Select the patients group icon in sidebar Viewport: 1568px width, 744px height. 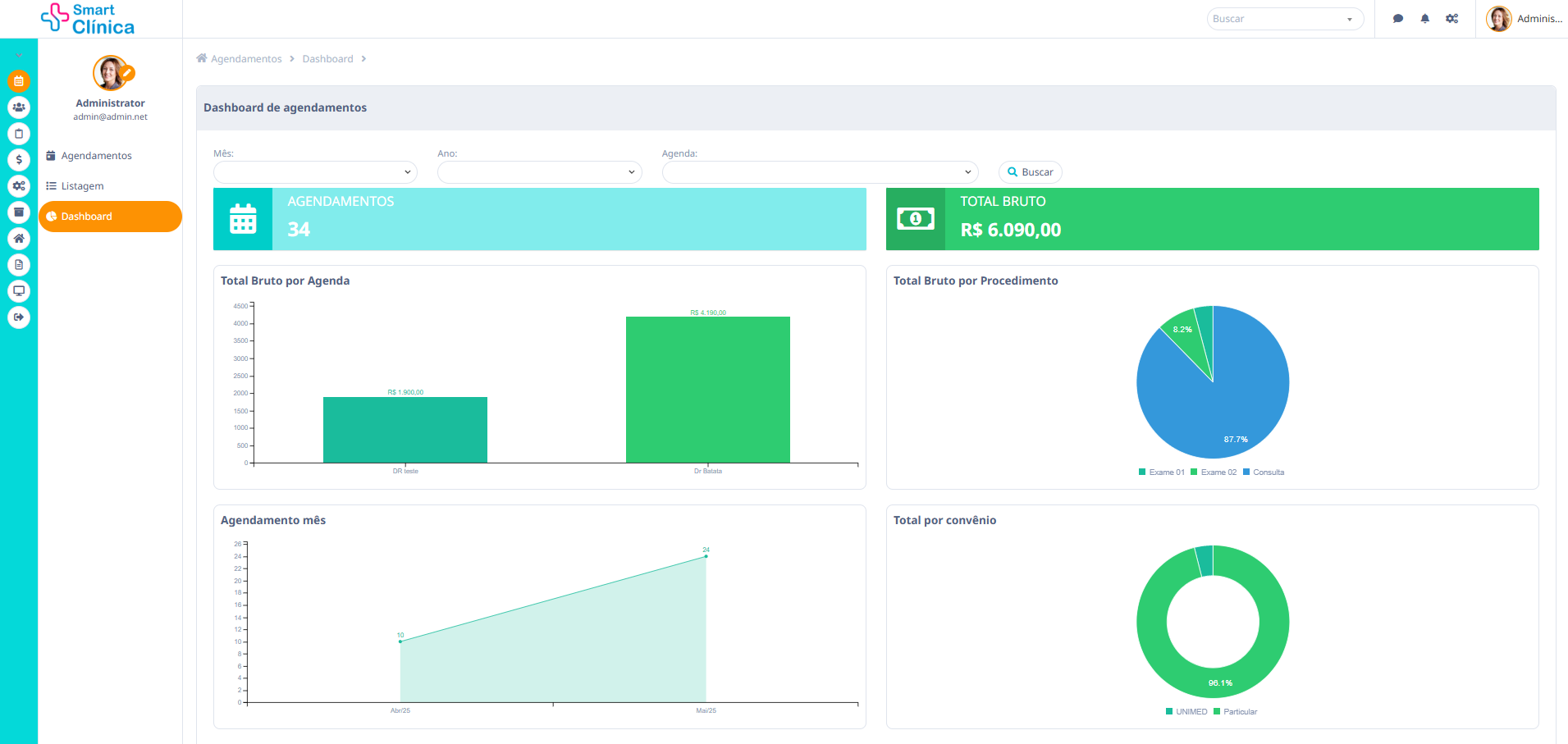19,107
